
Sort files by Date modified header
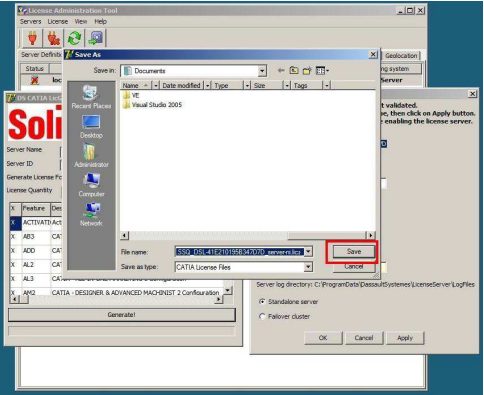[x=182, y=86]
